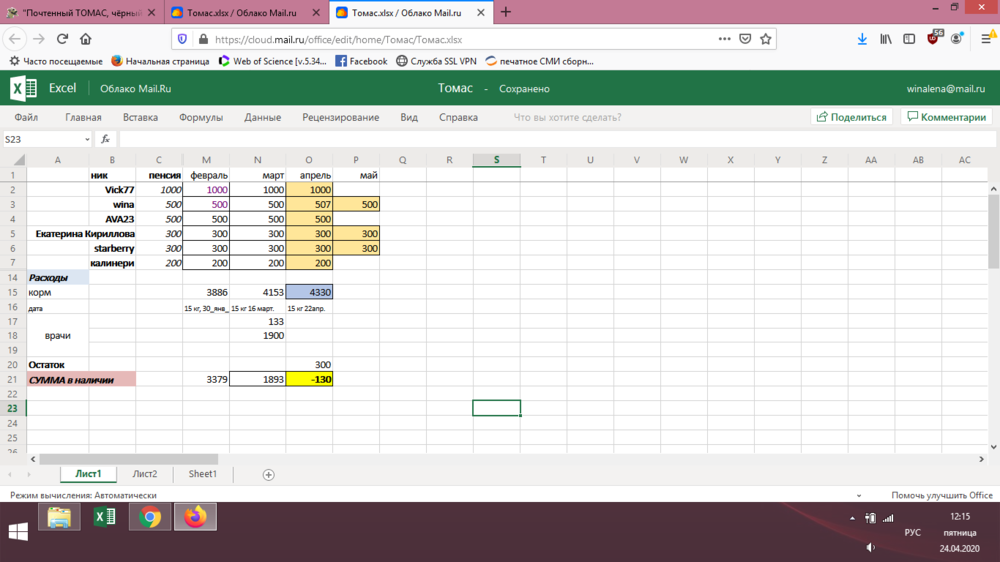
Task: Click the Insert Function fx icon
Action: [106, 139]
